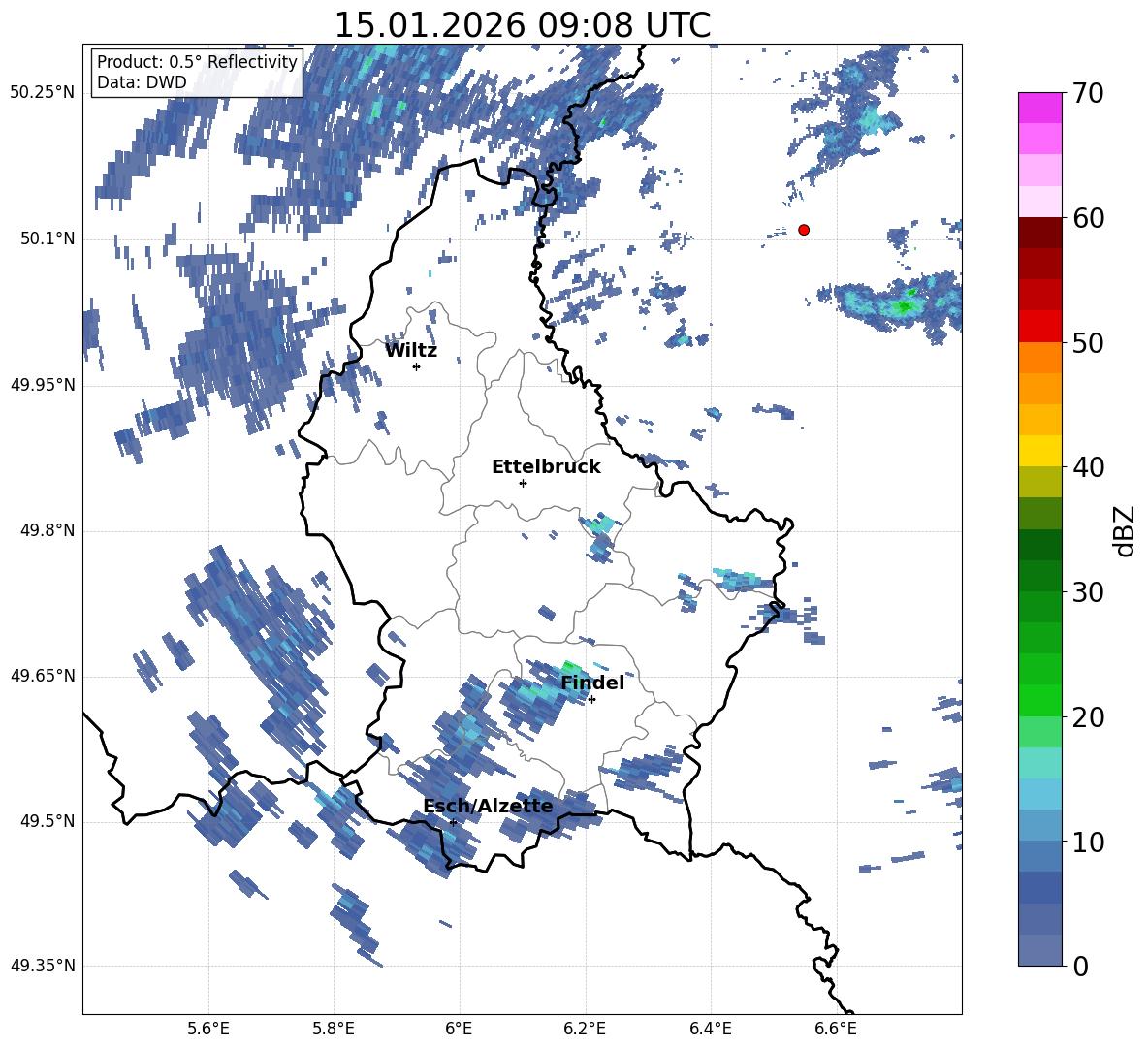This screenshot has height=1048, width=1148.
Task: Click the colorbar value 40
Action: 1088,467
